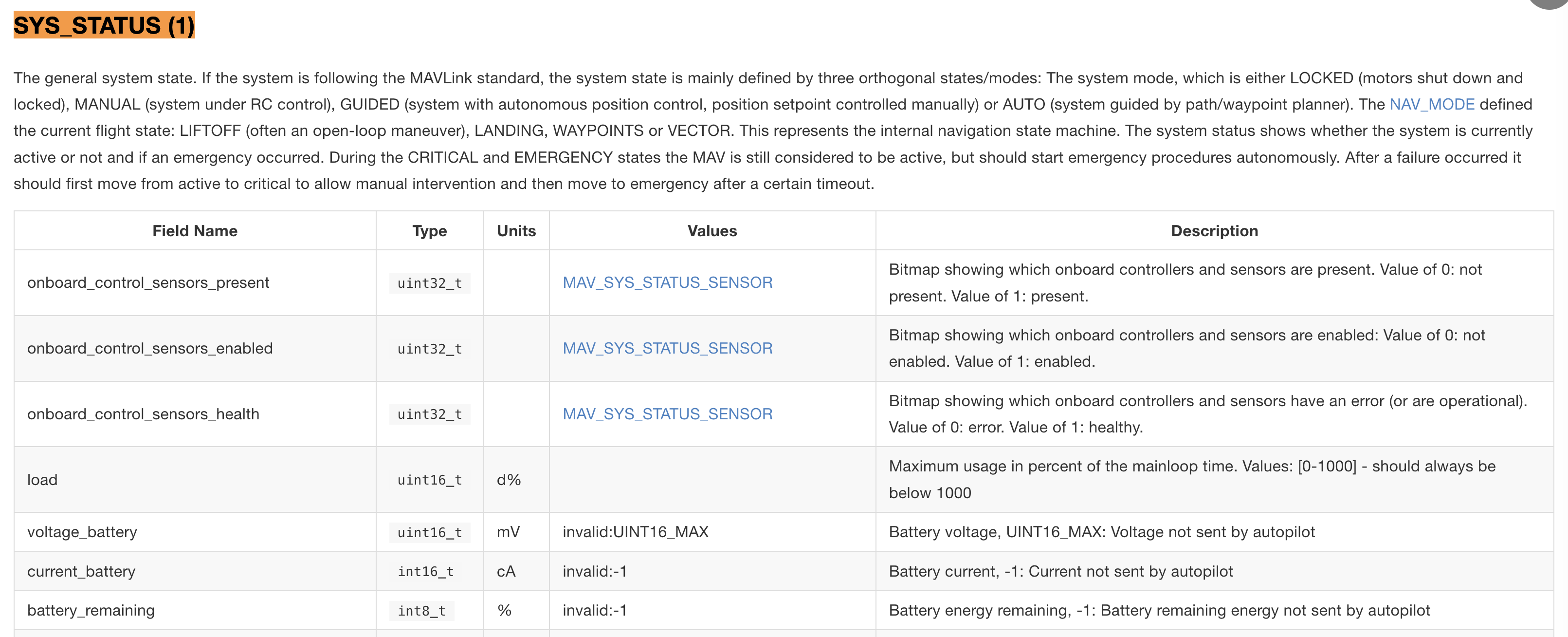
Task: Select the Type column header
Action: click(430, 231)
